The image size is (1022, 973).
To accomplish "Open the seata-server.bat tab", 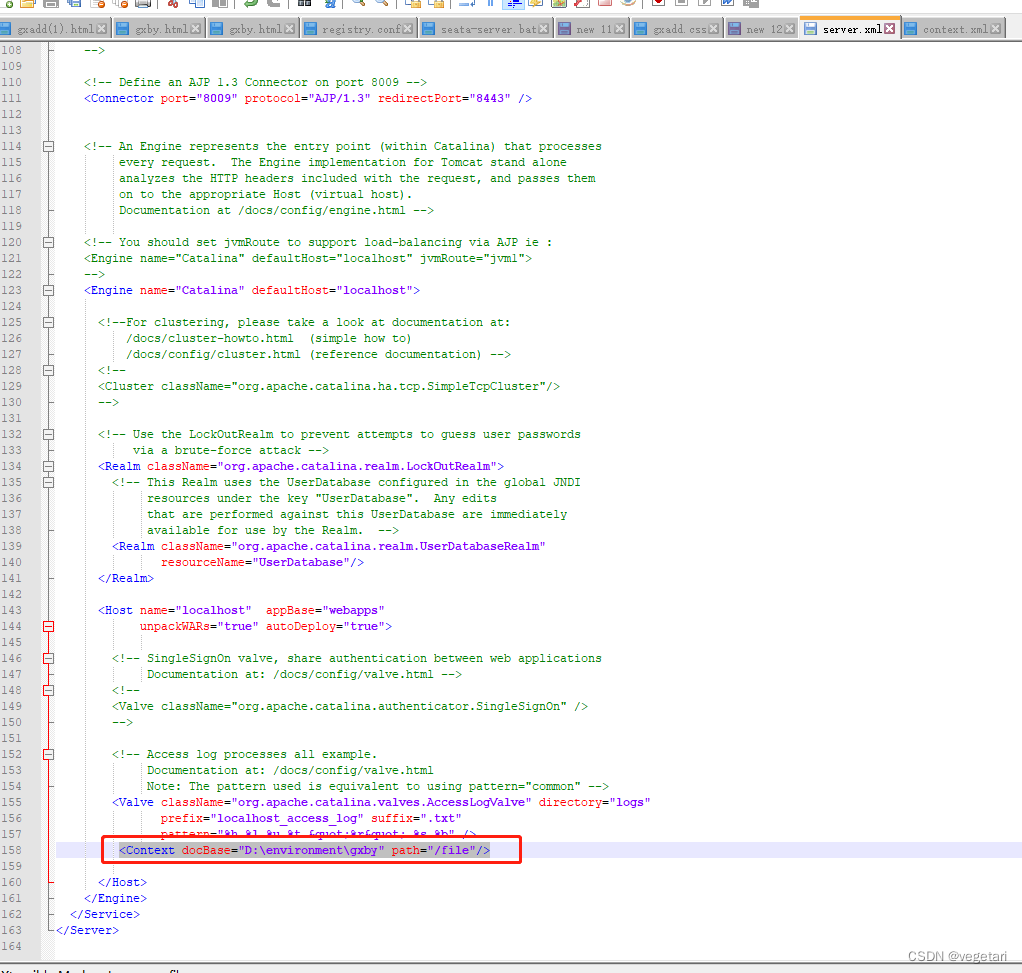I will (488, 29).
